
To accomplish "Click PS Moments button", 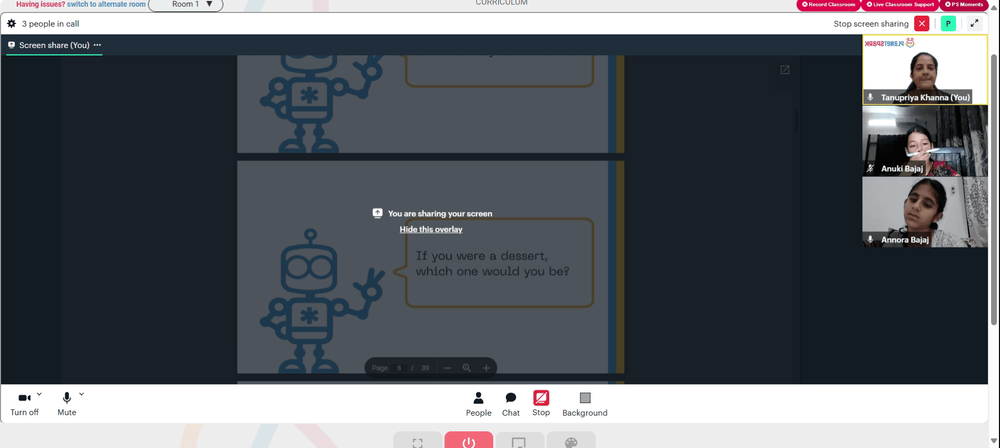I will (964, 4).
